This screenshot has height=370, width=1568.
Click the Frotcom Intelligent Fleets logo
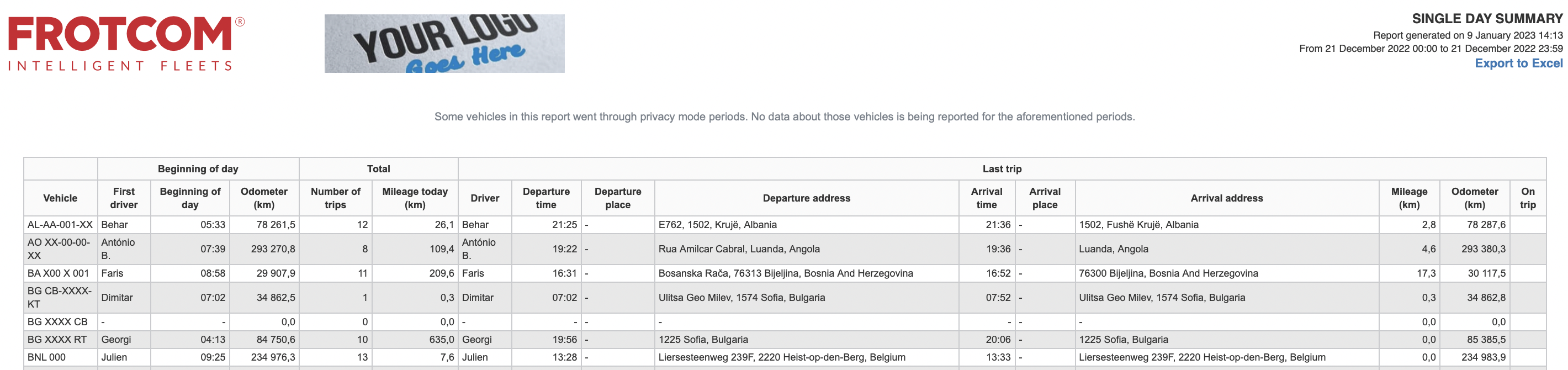tap(126, 43)
